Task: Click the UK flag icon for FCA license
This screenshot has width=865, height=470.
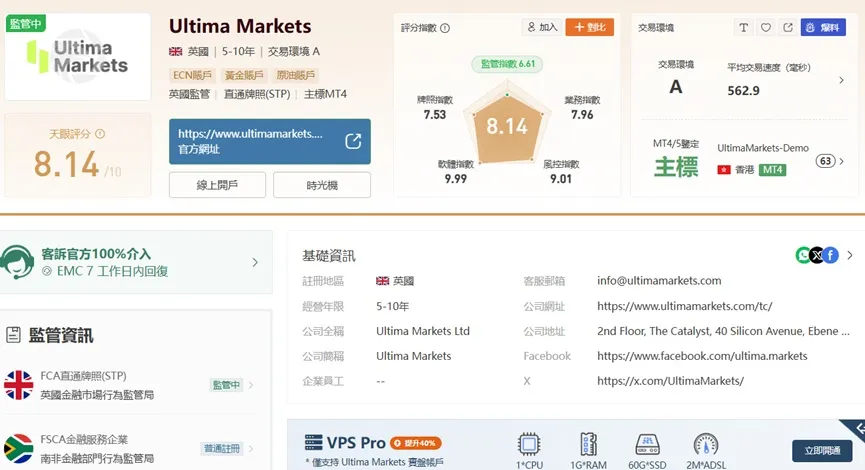Action: [19, 384]
